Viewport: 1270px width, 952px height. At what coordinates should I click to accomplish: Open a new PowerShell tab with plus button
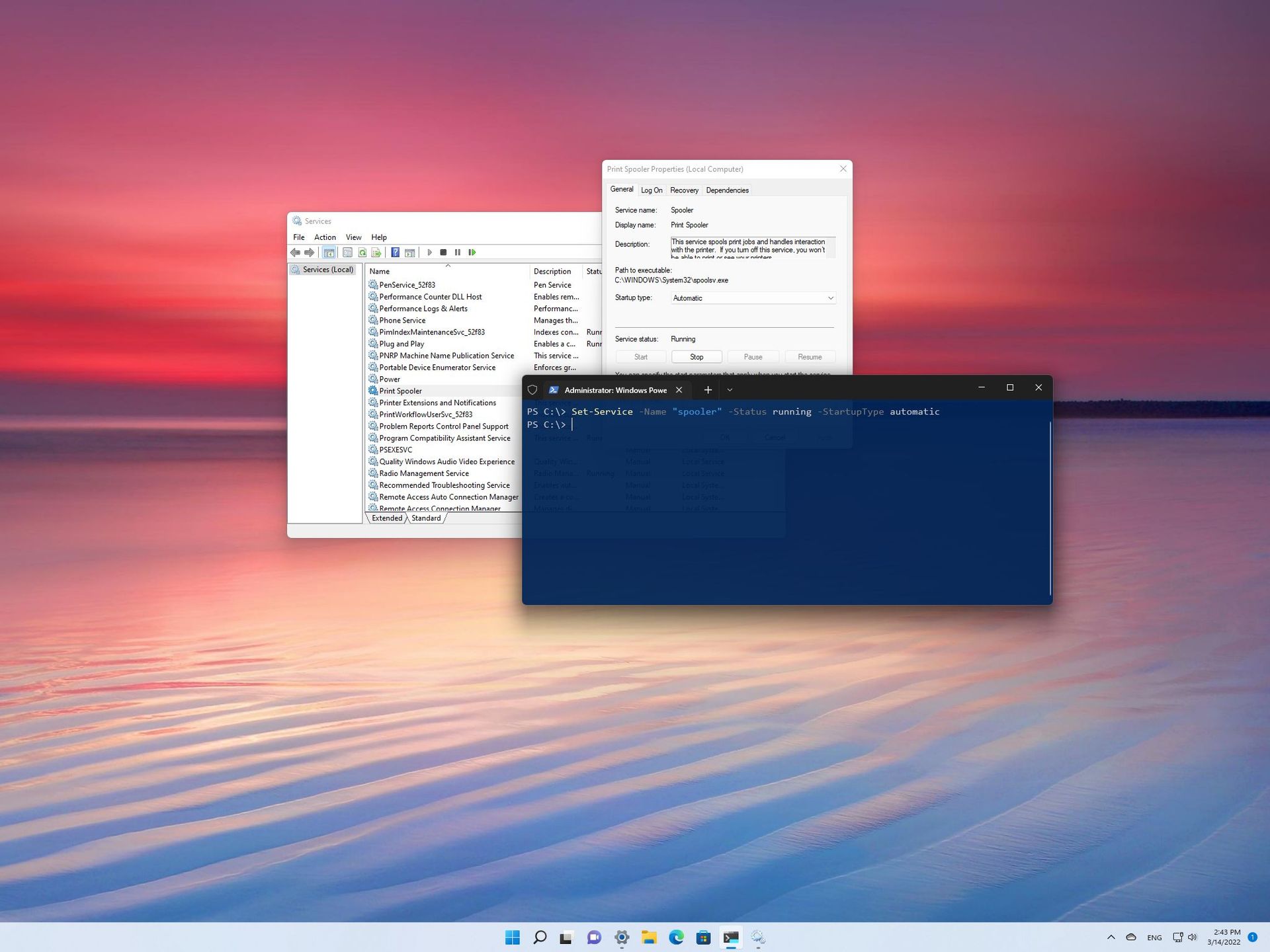707,389
